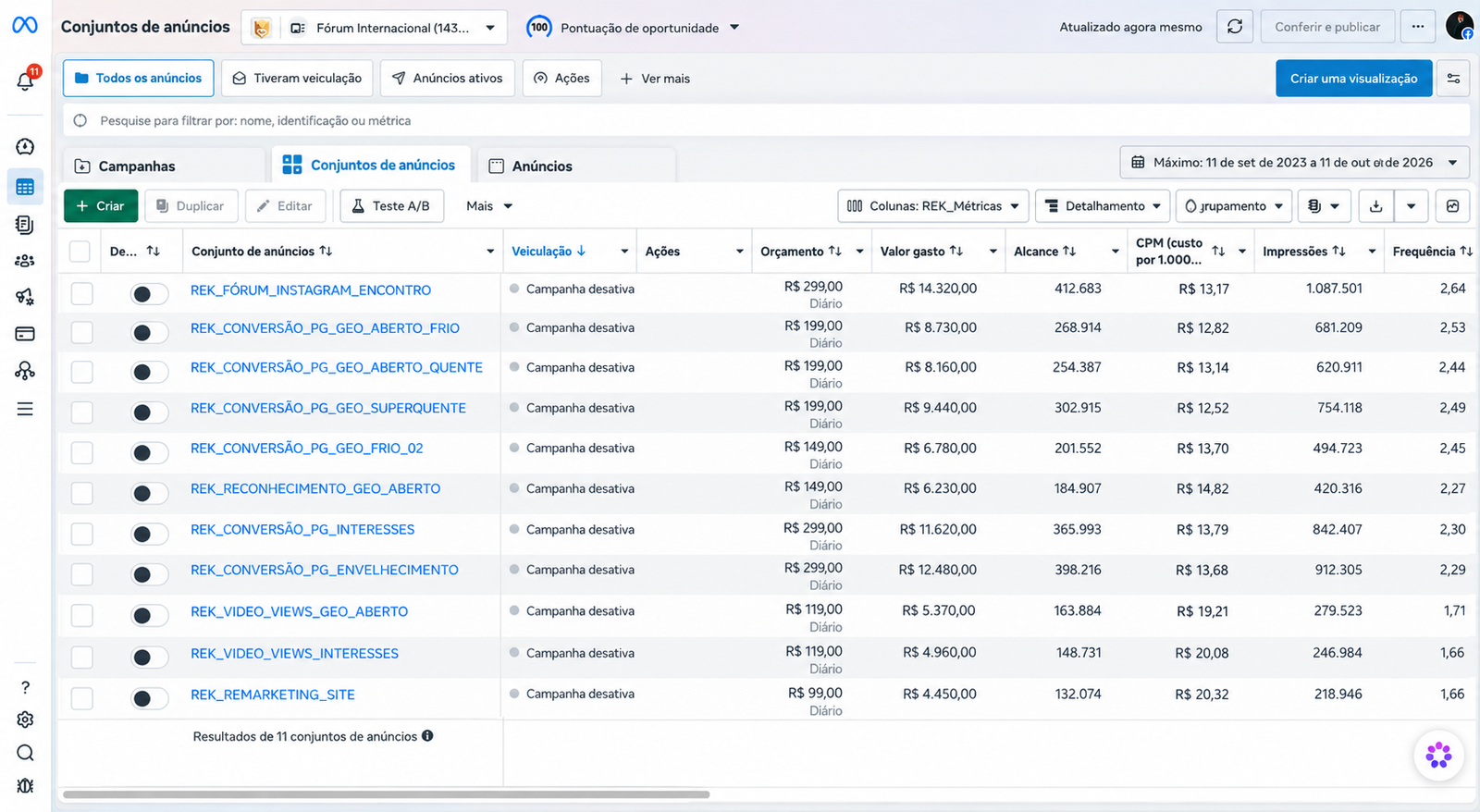1480x812 pixels.
Task: Click the horizontal scrollbar at bottom
Action: 386,794
